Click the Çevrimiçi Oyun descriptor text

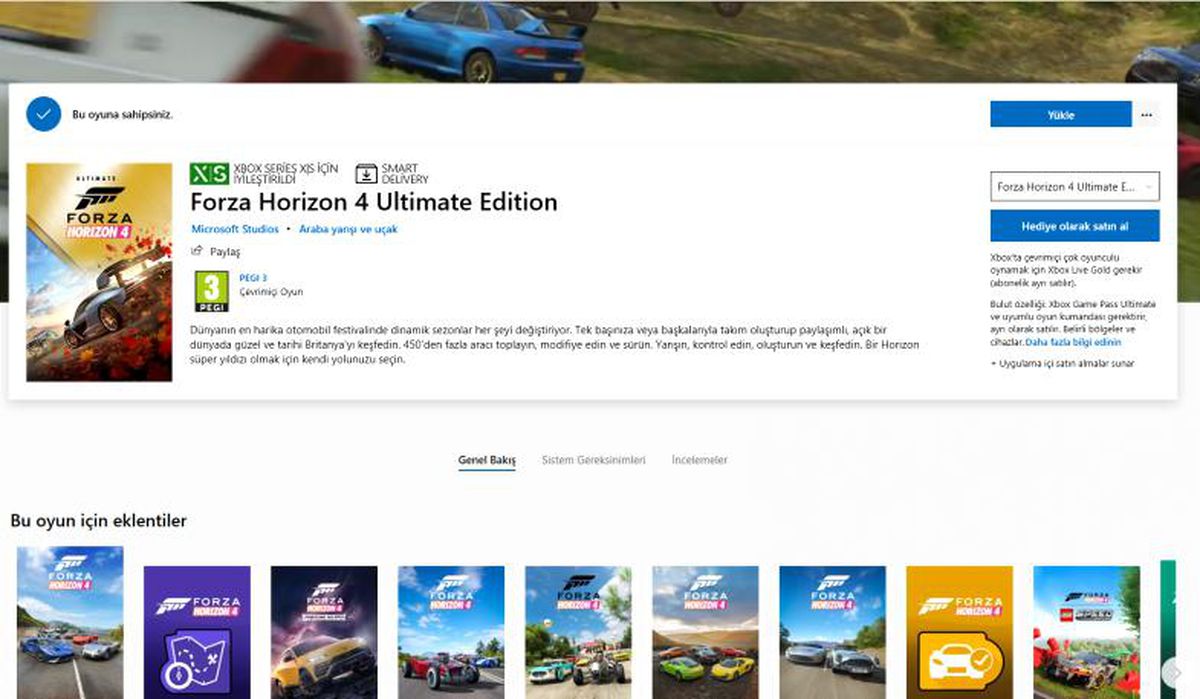[271, 292]
